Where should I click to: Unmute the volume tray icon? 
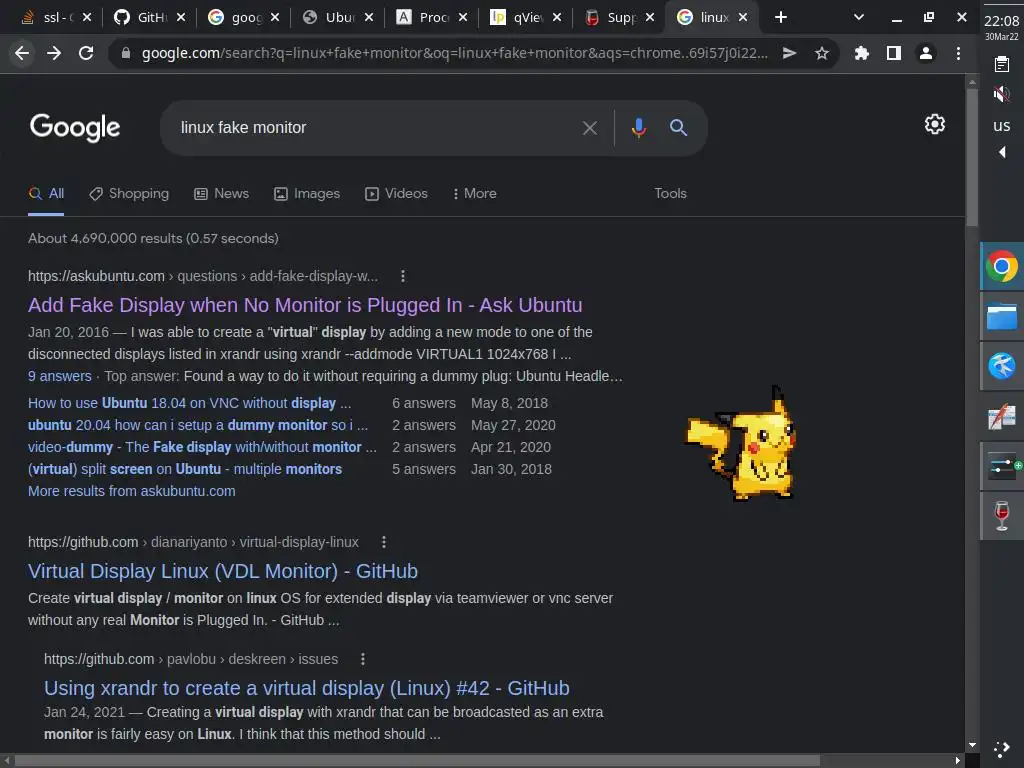coord(1002,94)
